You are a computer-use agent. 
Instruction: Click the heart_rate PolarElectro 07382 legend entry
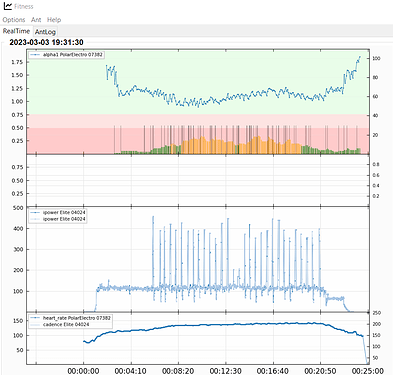pyautogui.click(x=71, y=318)
